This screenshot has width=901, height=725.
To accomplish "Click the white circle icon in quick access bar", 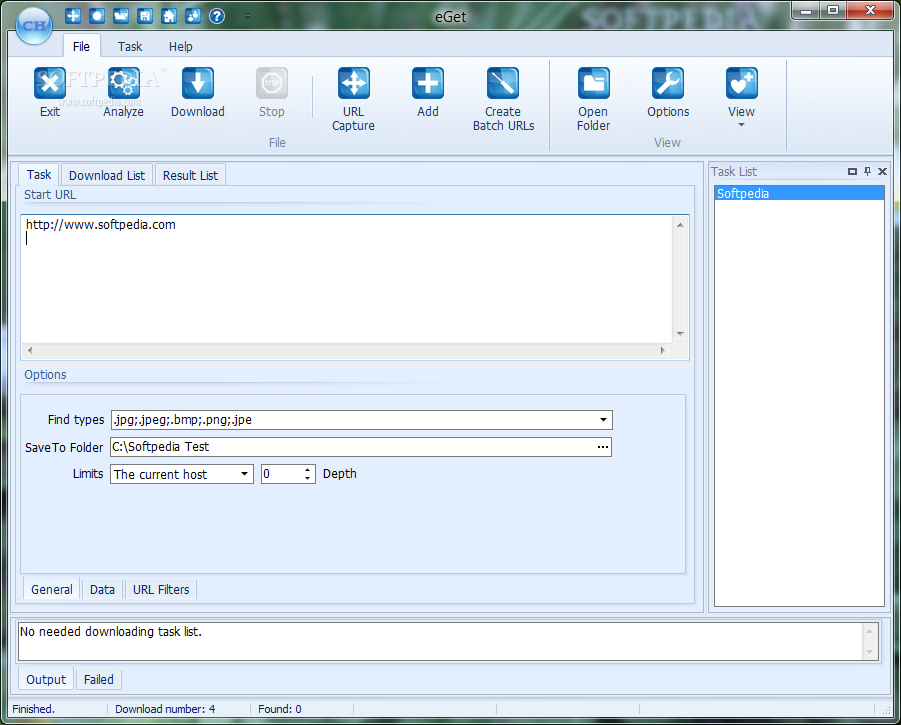I will 97,16.
